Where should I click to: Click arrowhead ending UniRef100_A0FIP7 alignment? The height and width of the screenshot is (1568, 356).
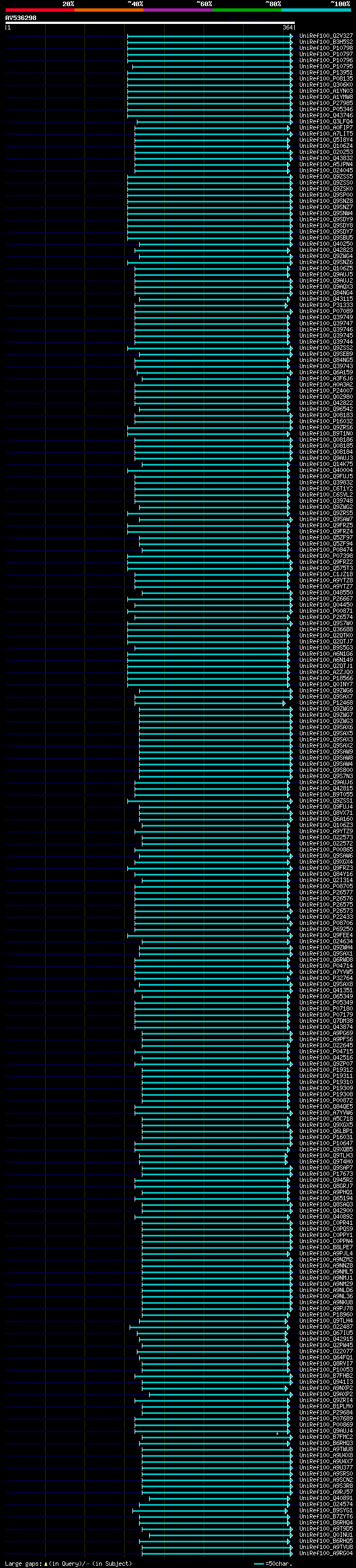(289, 128)
